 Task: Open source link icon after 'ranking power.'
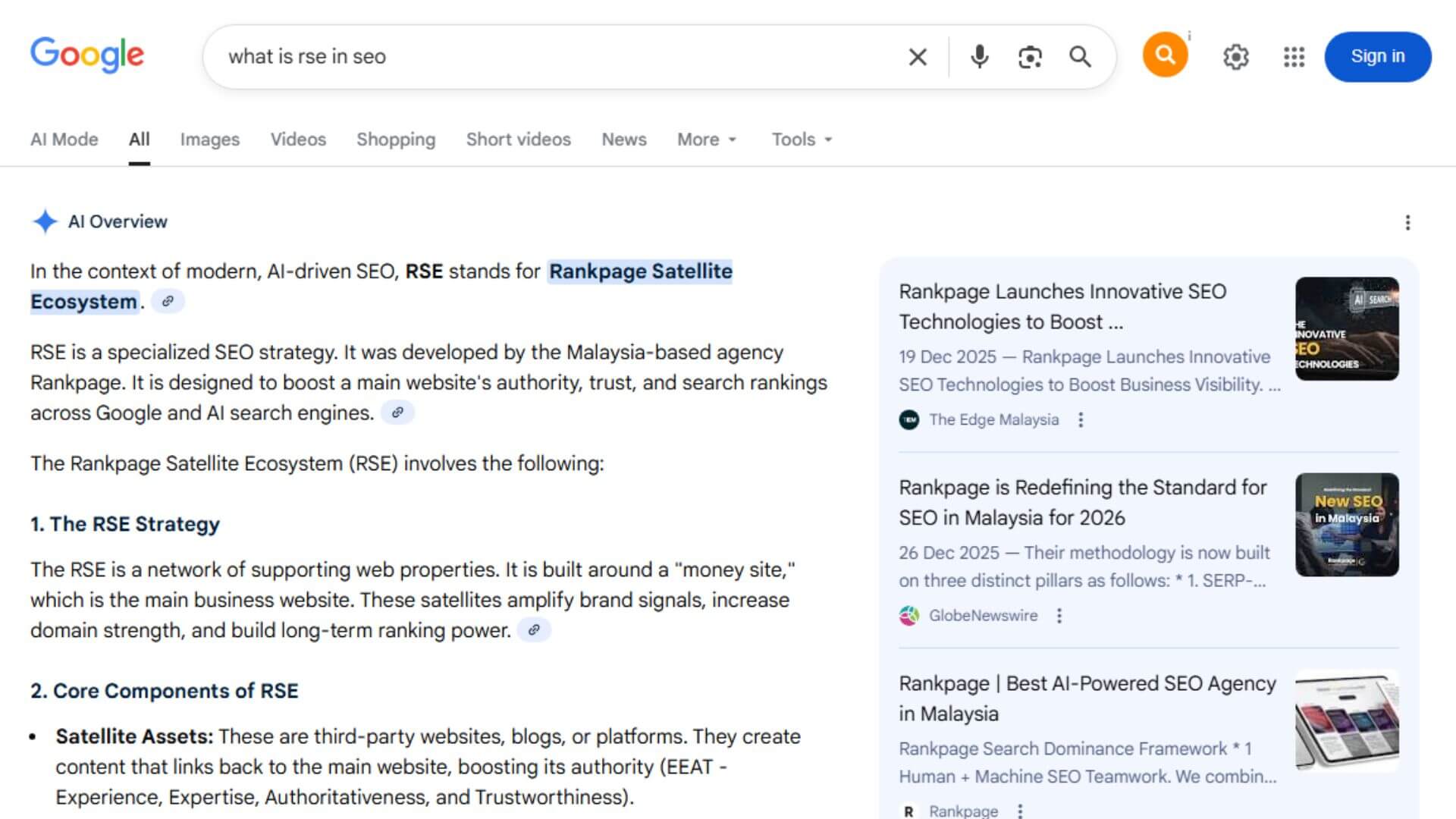[534, 629]
